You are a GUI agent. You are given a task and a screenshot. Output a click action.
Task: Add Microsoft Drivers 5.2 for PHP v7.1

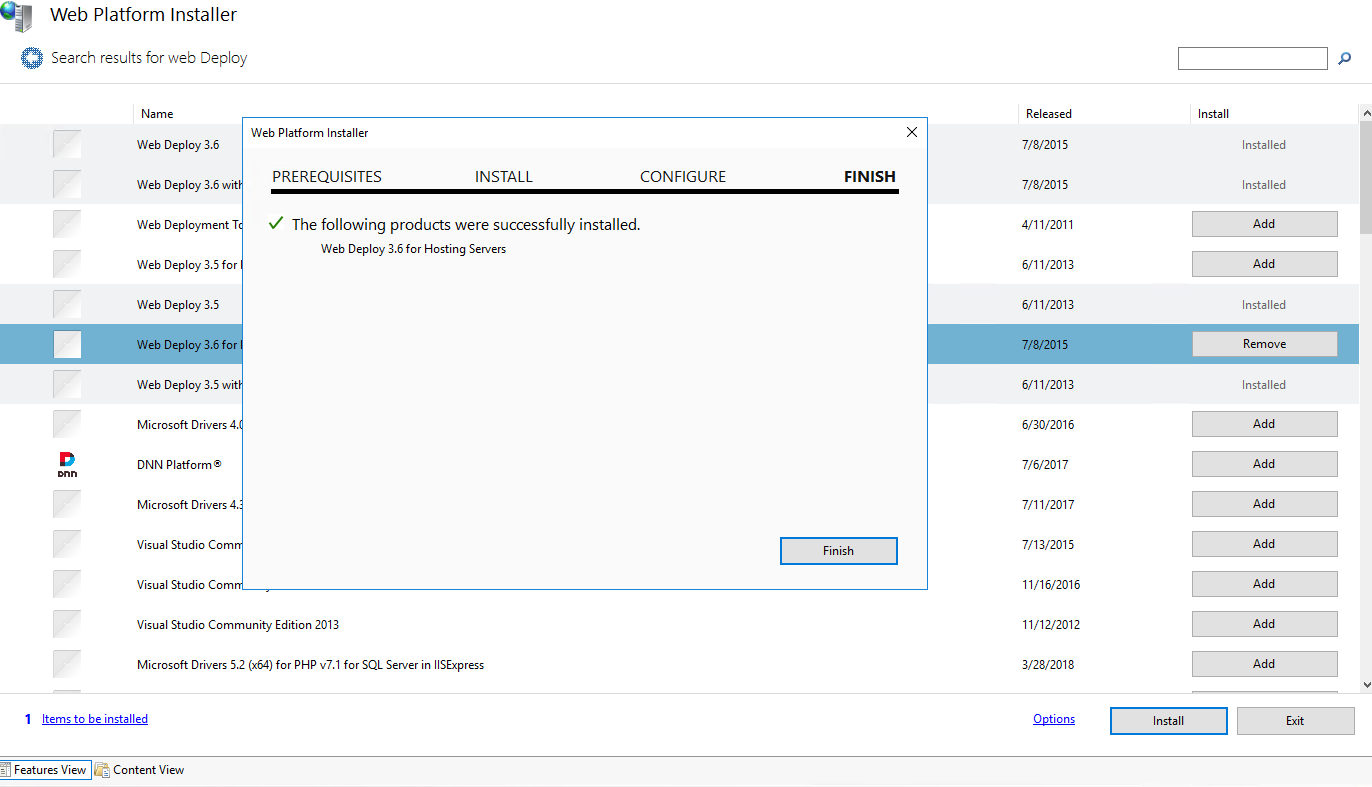tap(1264, 664)
